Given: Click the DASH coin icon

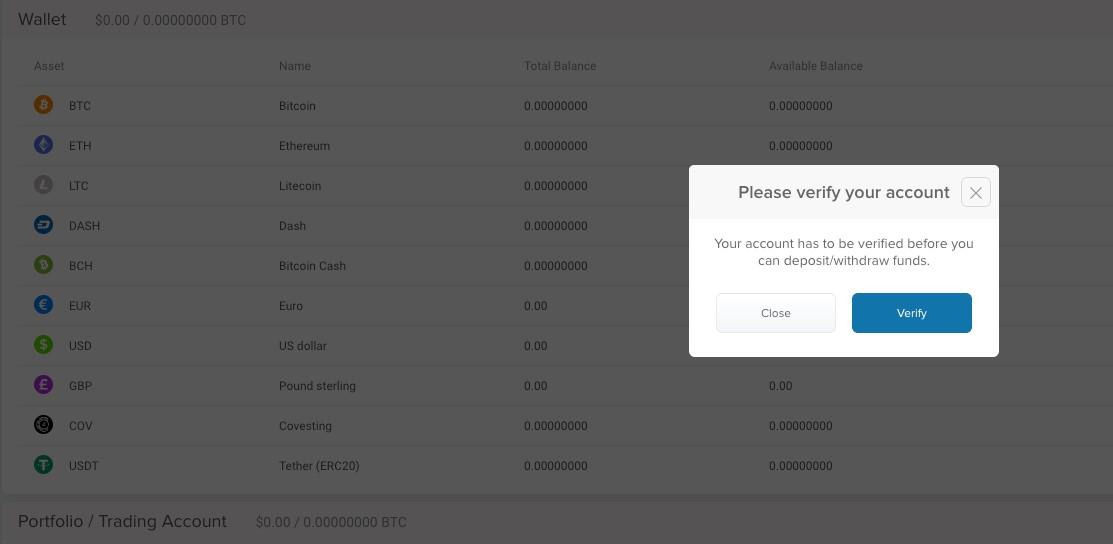Looking at the screenshot, I should (x=43, y=225).
